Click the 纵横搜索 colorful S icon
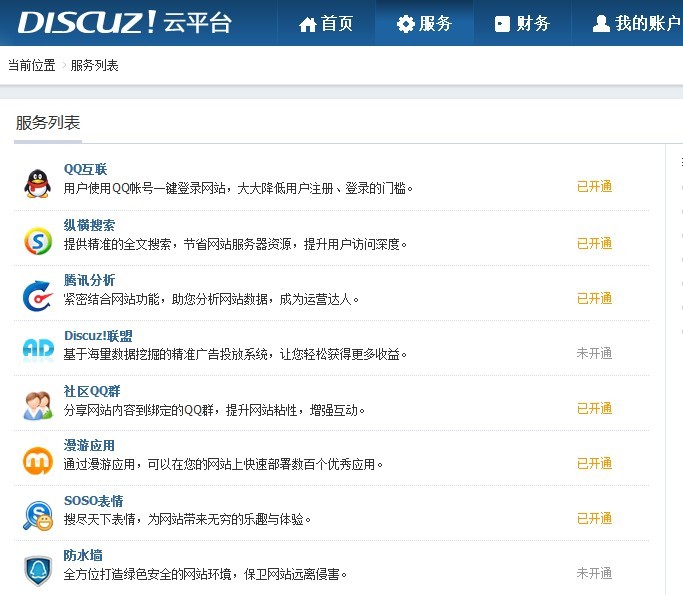 (x=38, y=241)
